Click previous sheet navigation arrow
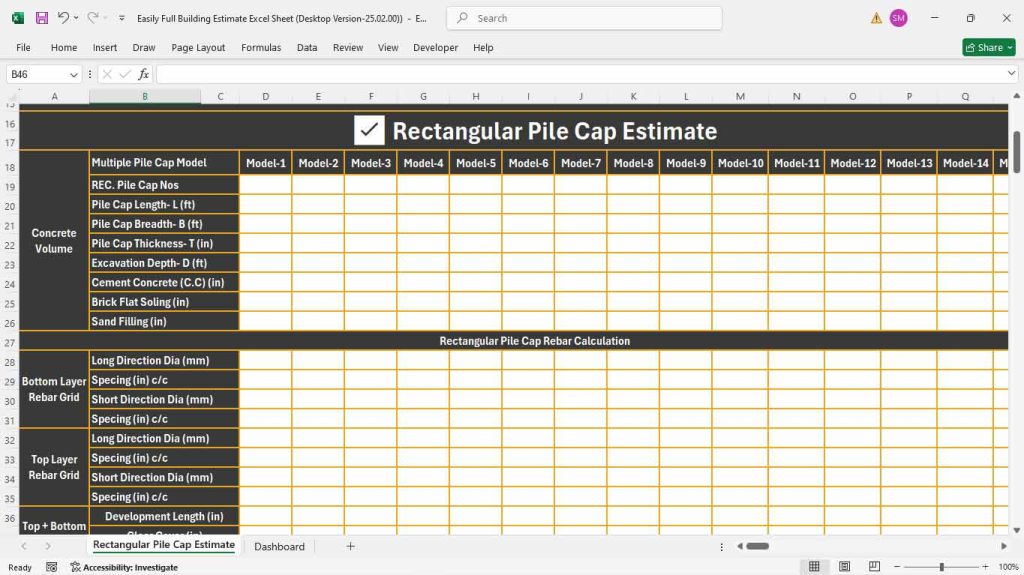Viewport: 1024px width, 575px height. click(x=24, y=546)
